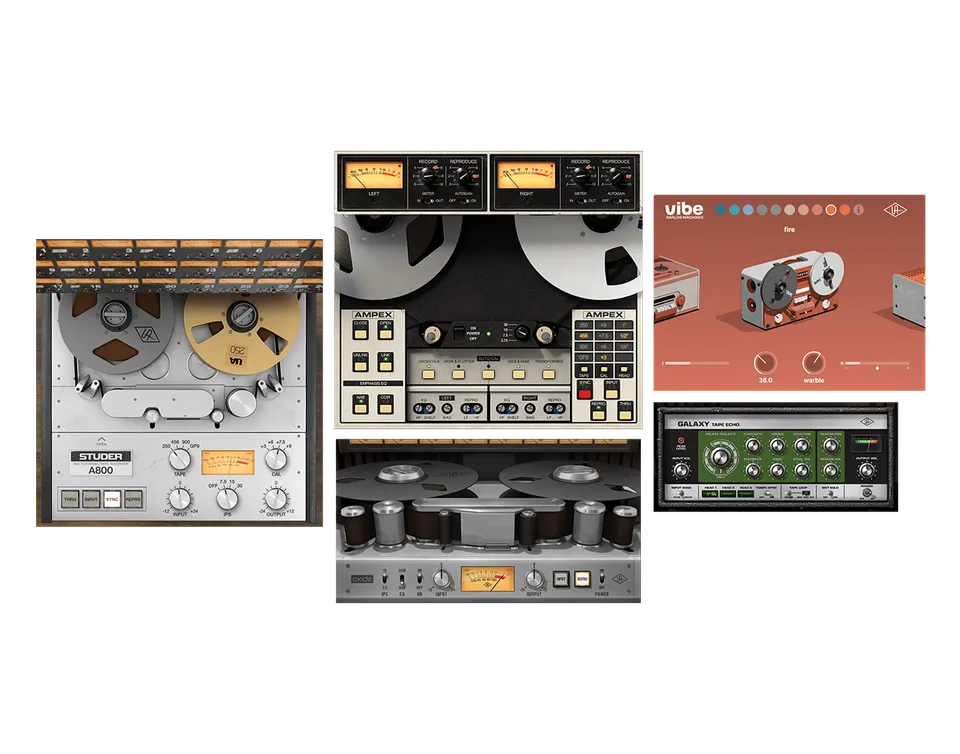Image resolution: width=960 pixels, height=754 pixels.
Task: Flip the right channel METER switch
Action: [580, 201]
